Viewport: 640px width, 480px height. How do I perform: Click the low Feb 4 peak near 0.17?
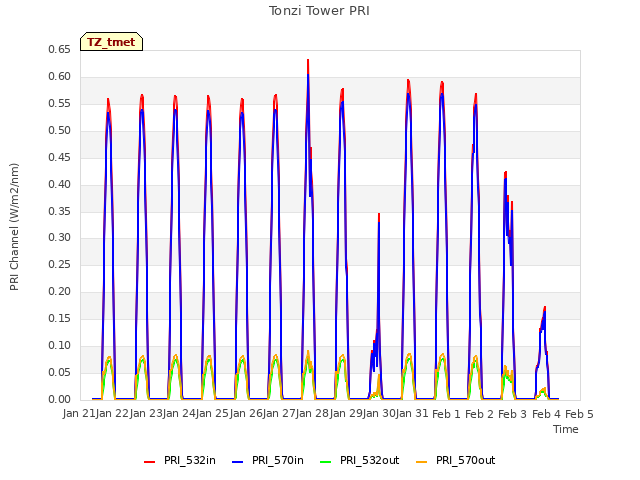pos(544,309)
